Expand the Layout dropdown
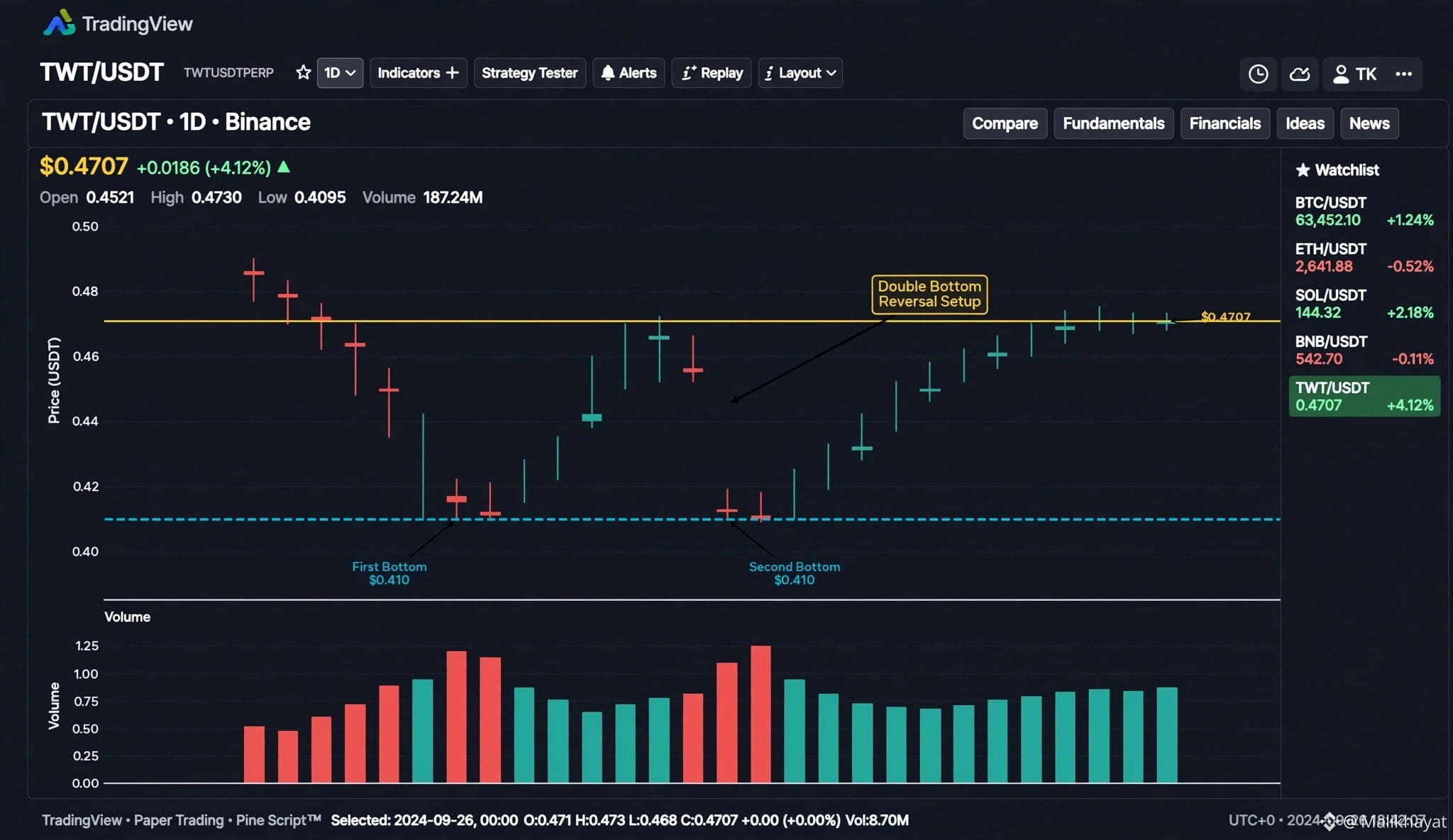Viewport: 1453px width, 840px height. pos(800,73)
